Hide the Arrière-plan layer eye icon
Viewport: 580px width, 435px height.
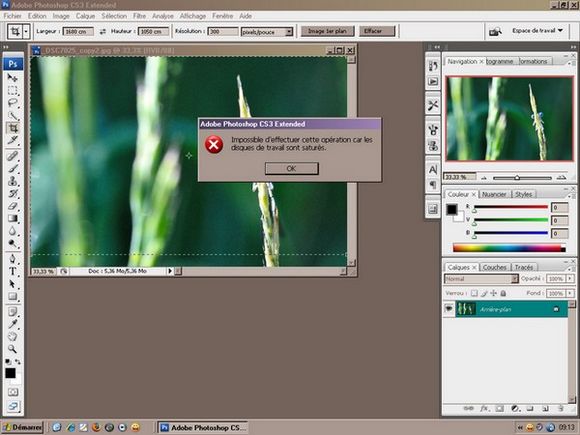(449, 309)
